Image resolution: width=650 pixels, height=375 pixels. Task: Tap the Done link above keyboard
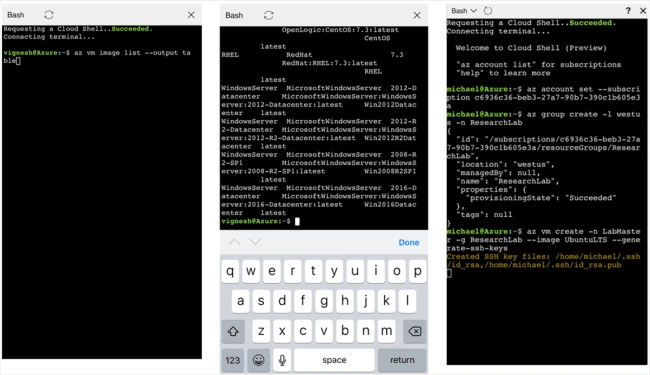pyautogui.click(x=409, y=242)
